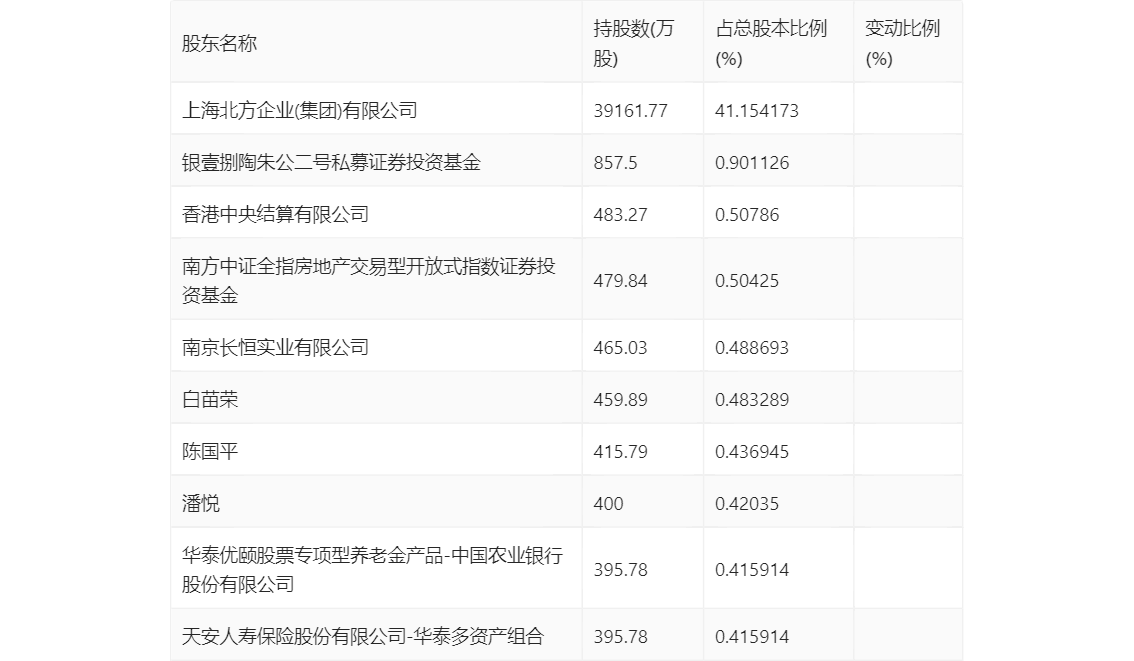Click the value 857.5
This screenshot has height=661, width=1134.
[x=615, y=163]
